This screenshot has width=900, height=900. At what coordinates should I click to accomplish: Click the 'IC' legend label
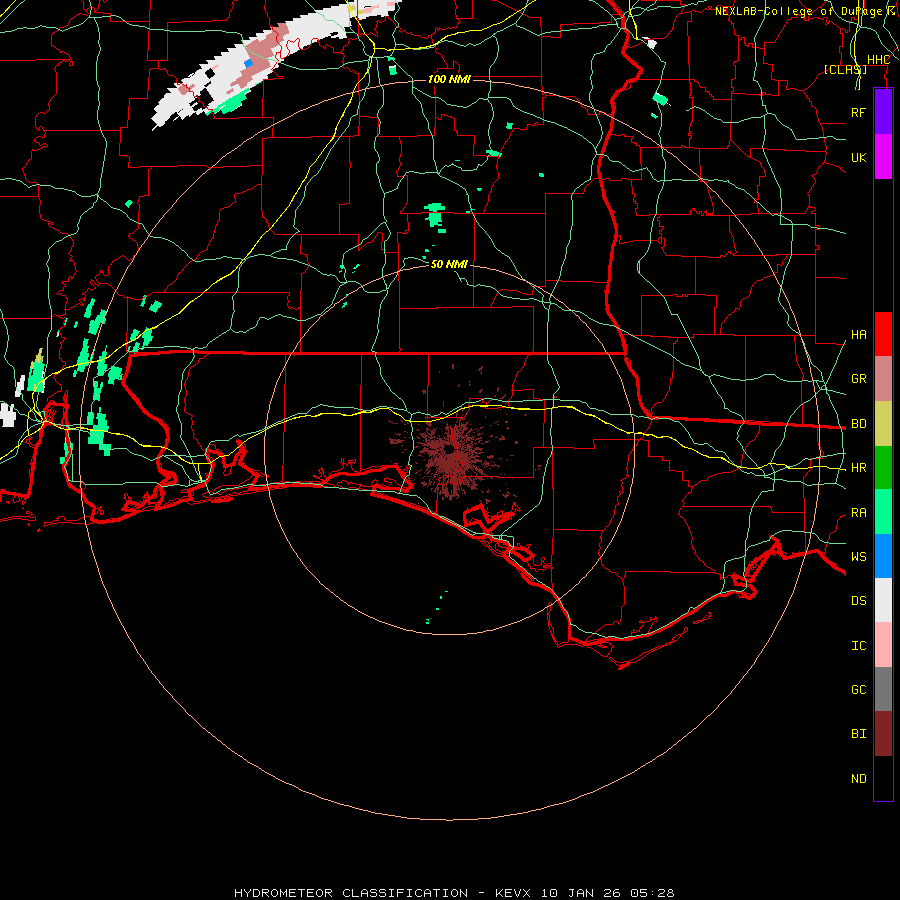pos(858,646)
